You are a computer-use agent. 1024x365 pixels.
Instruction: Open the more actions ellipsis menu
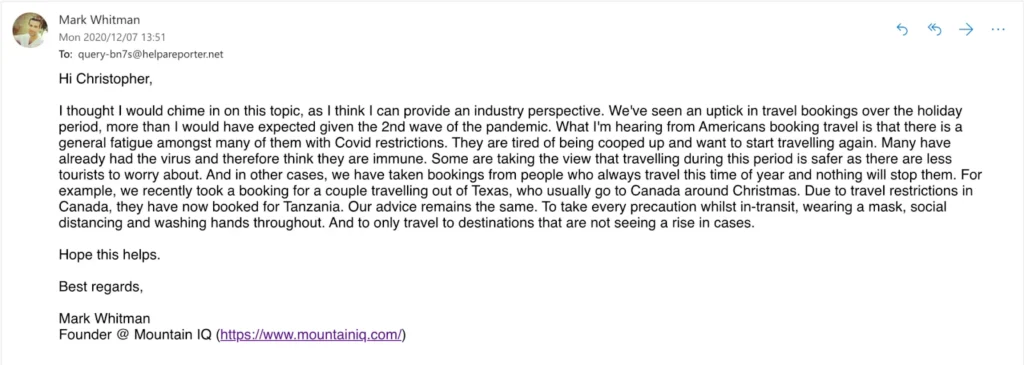click(x=998, y=29)
